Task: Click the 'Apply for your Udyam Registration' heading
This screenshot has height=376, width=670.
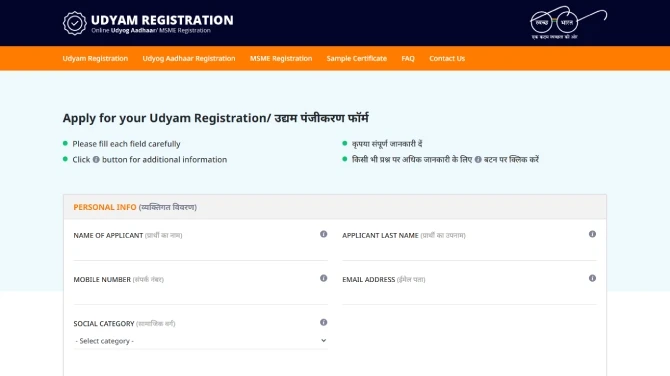Action: [215, 118]
